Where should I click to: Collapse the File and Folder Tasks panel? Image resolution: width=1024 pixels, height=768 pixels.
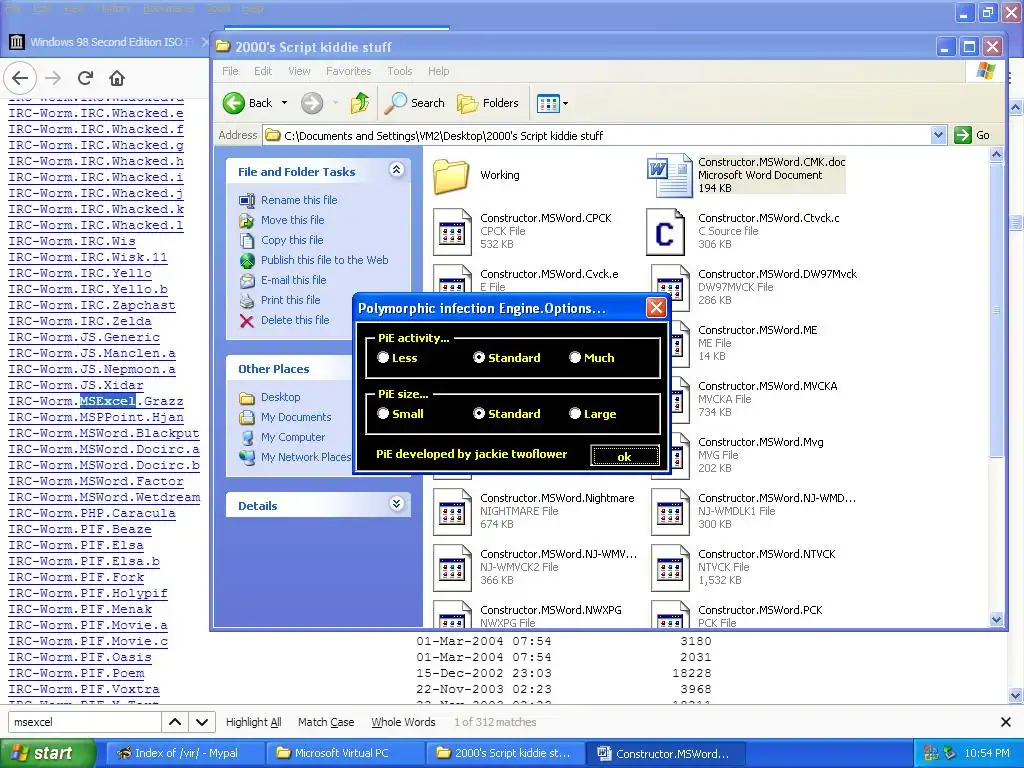tap(396, 170)
